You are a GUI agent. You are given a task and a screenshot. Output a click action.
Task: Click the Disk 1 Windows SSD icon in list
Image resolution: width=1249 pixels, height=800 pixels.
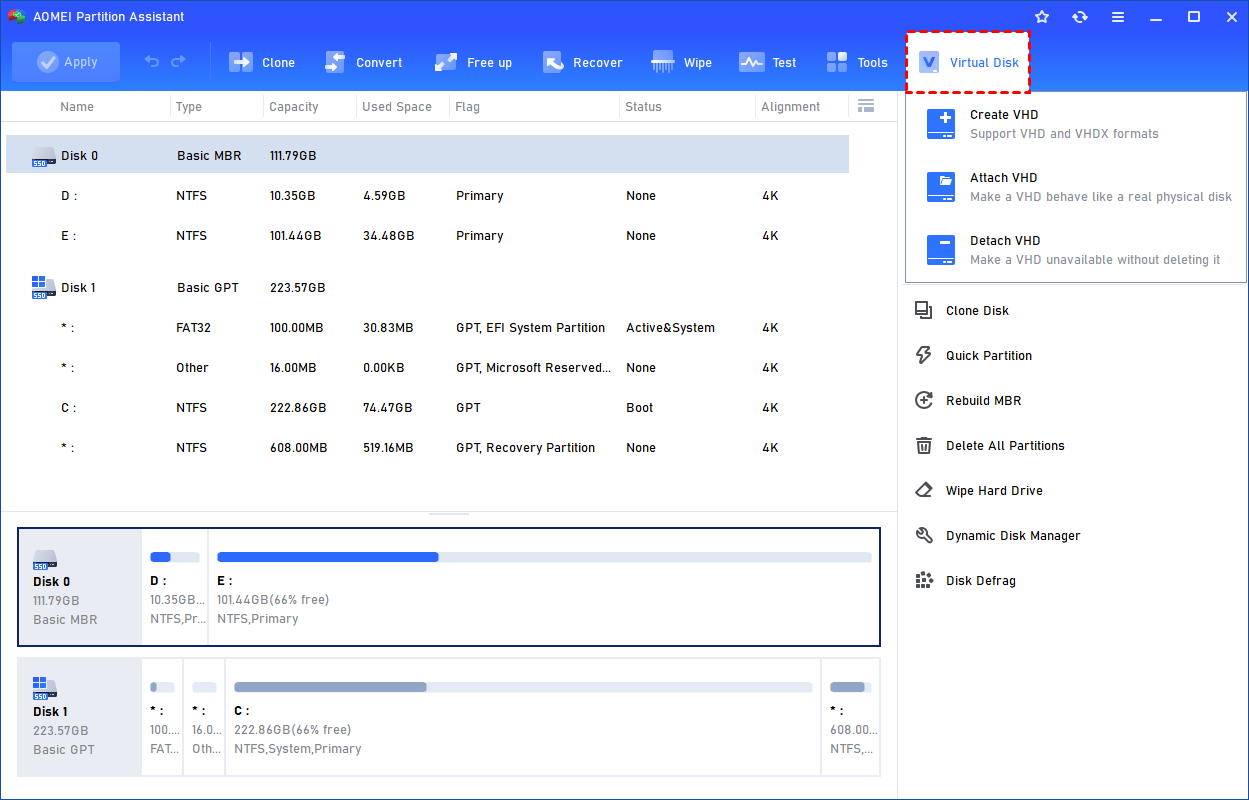point(44,288)
